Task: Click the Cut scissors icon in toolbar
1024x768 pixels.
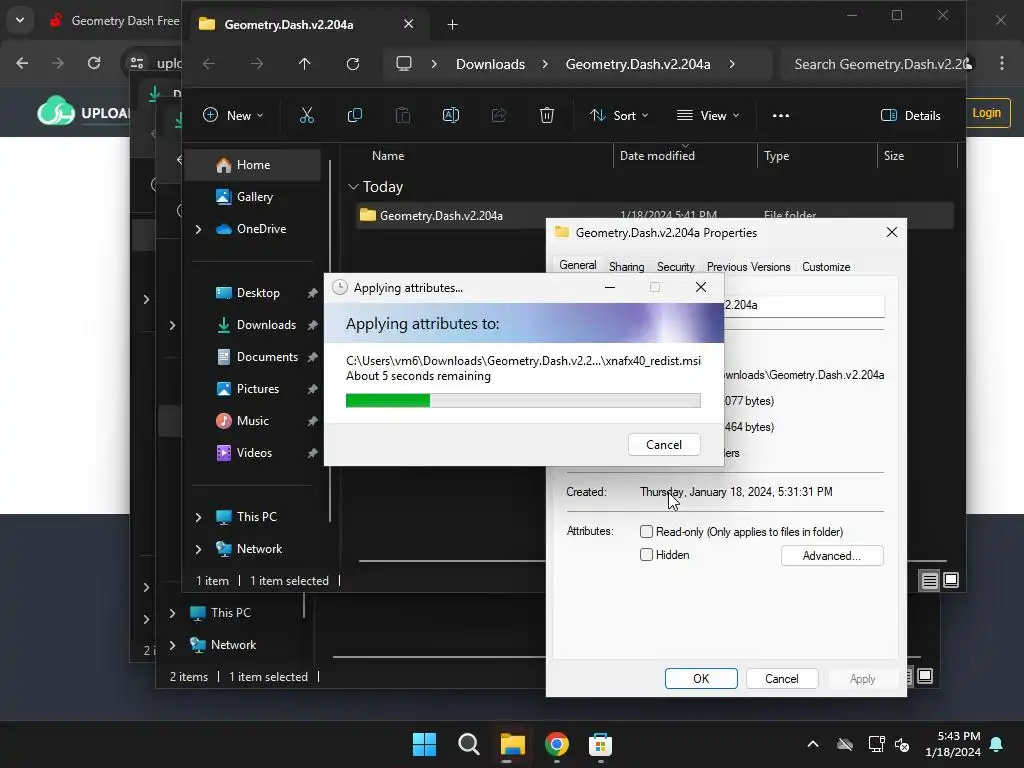Action: (x=306, y=116)
